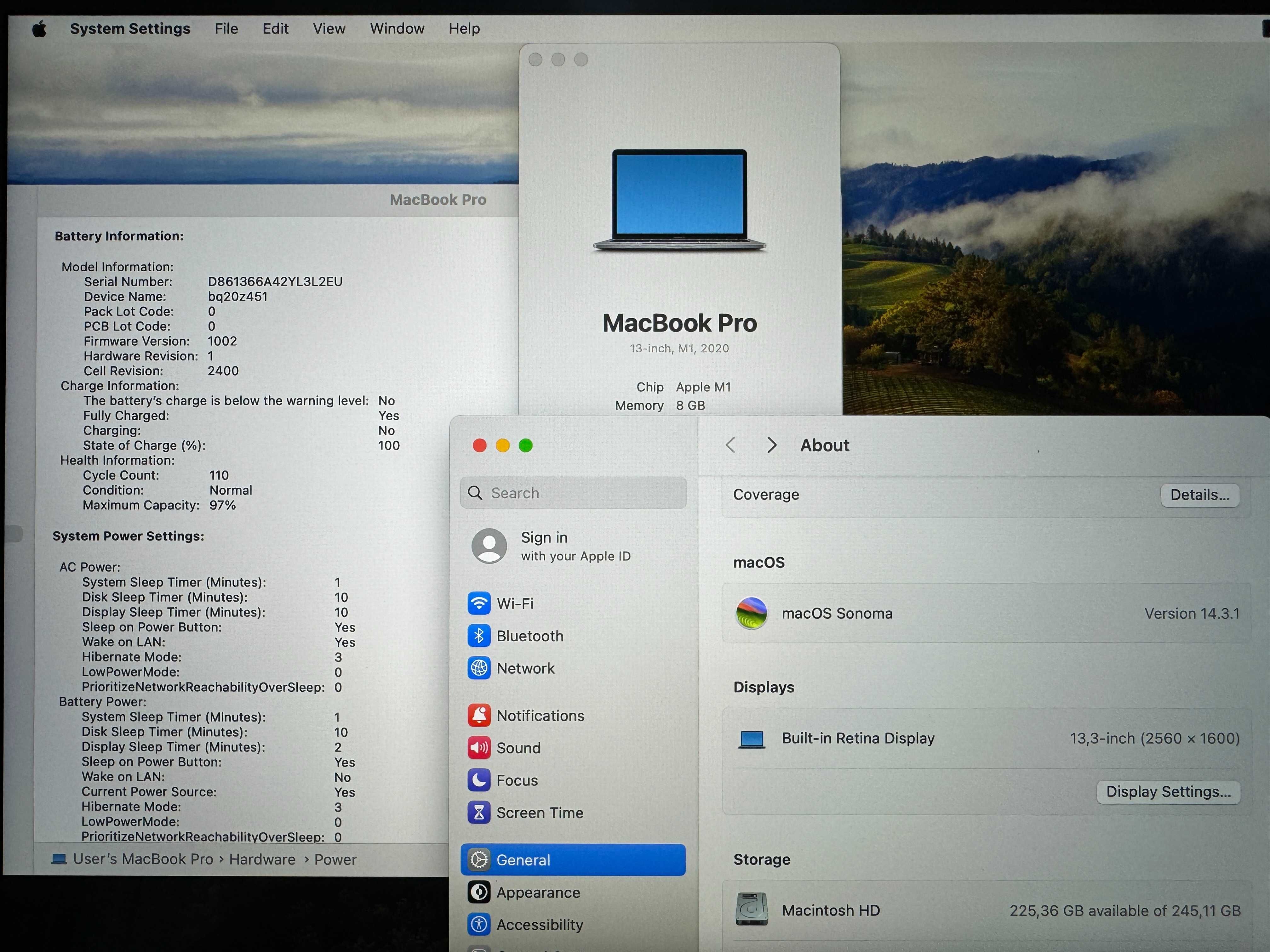Click the Sound speaker icon

[479, 748]
